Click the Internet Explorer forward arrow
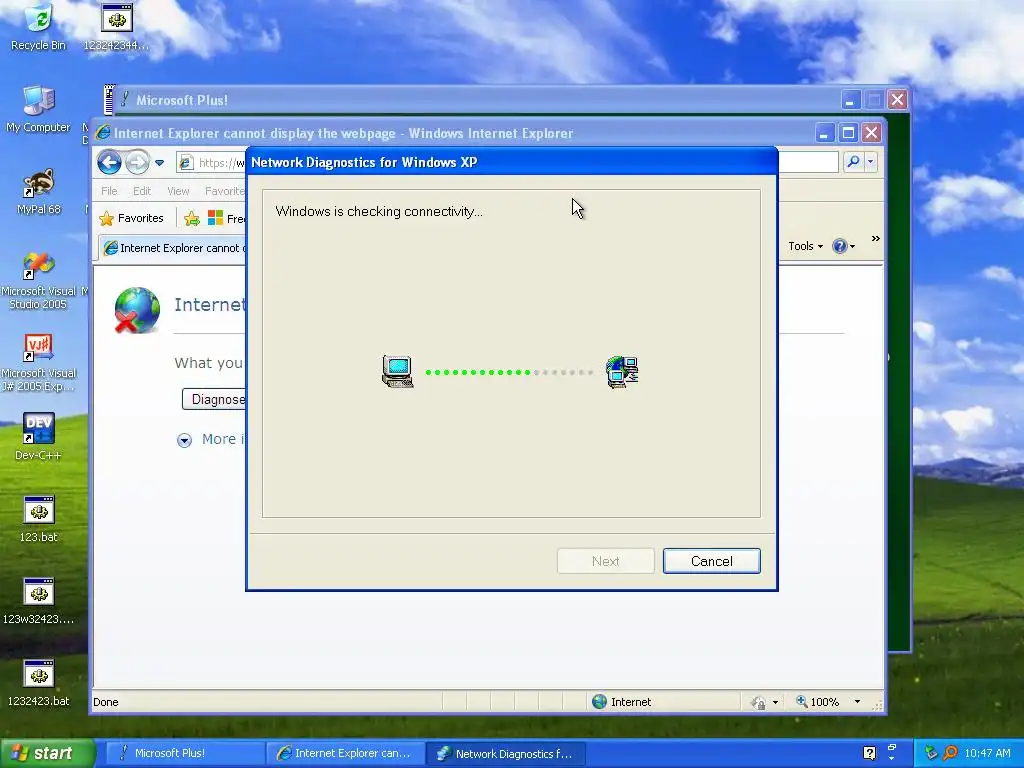 coord(136,163)
